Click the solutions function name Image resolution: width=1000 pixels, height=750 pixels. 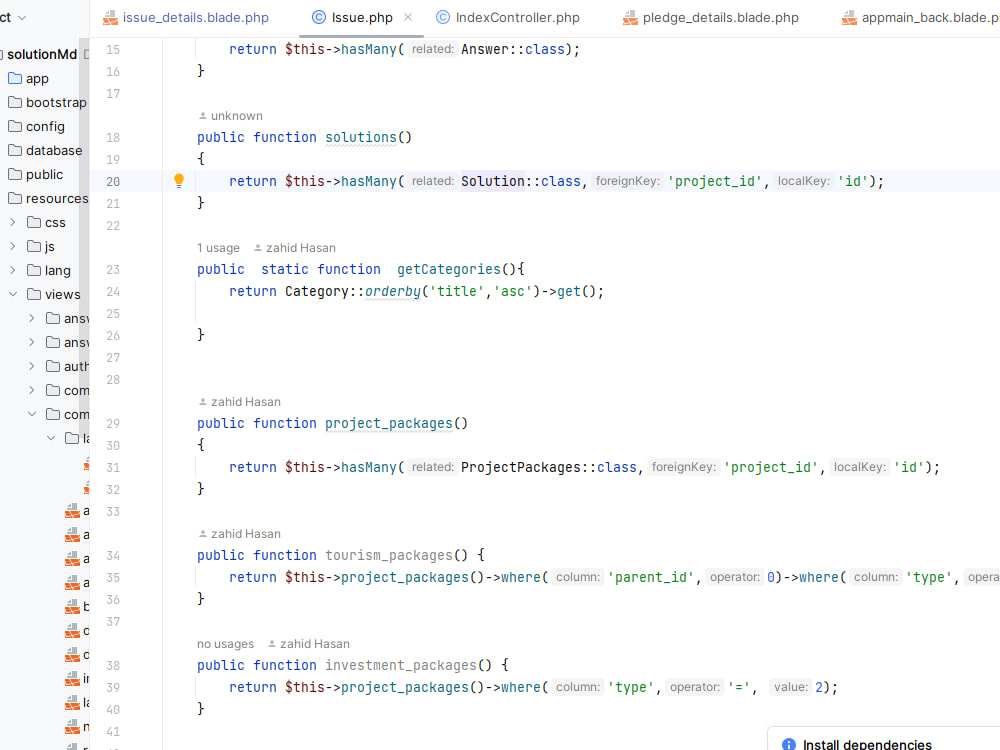(x=361, y=137)
